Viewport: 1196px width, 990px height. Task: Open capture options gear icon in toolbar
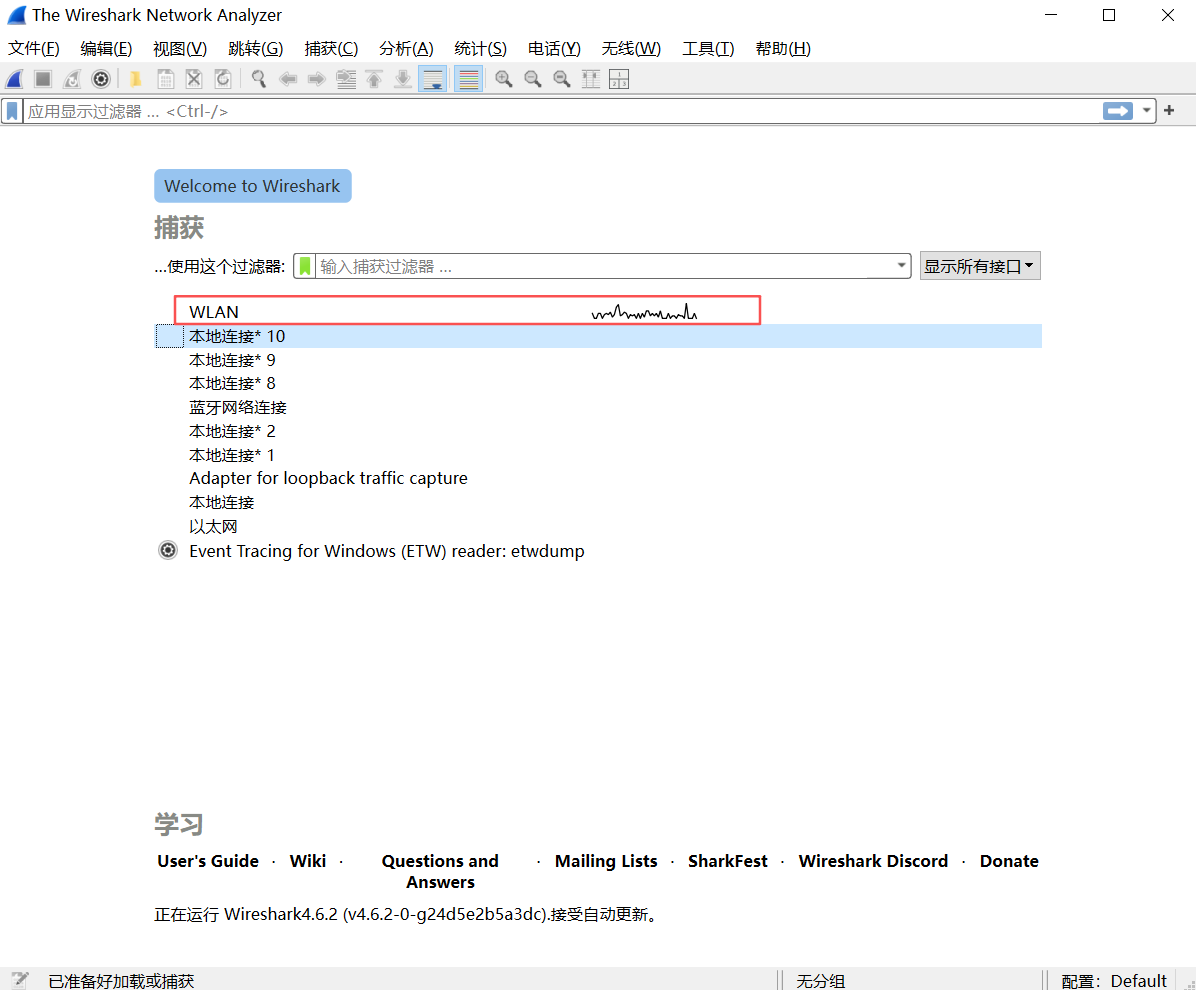(101, 79)
